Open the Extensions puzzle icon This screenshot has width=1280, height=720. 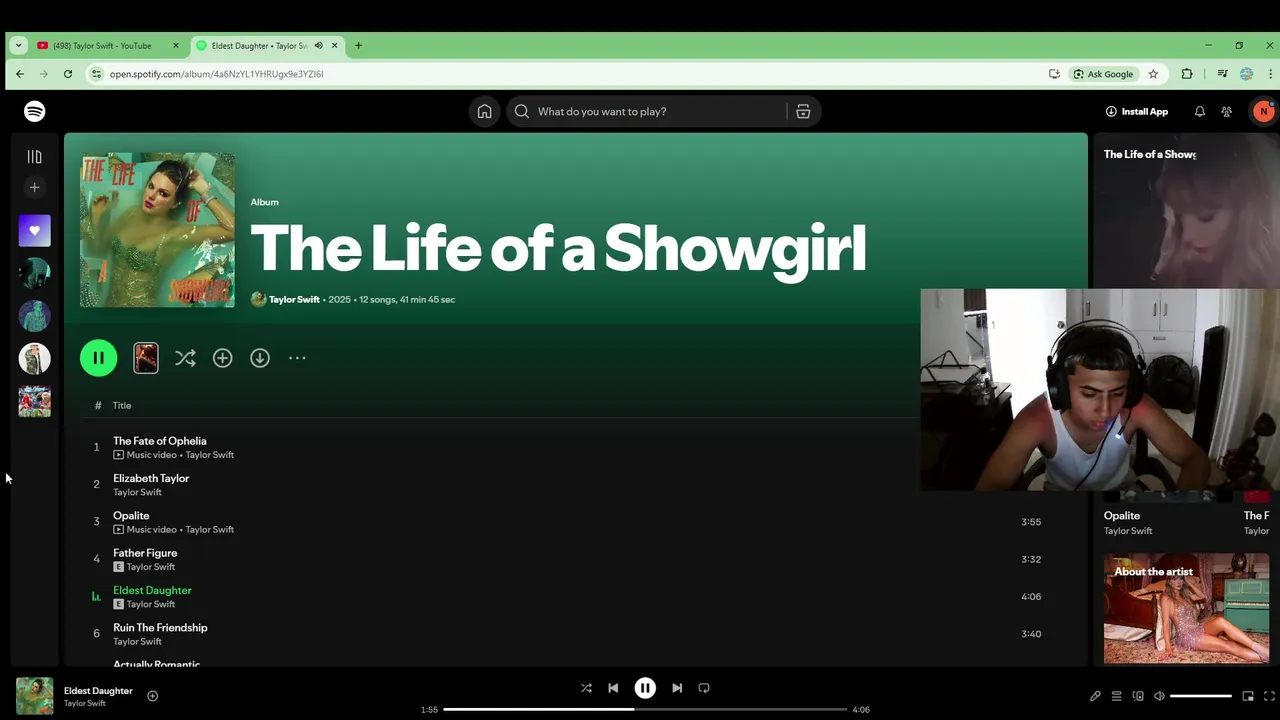(x=1187, y=74)
